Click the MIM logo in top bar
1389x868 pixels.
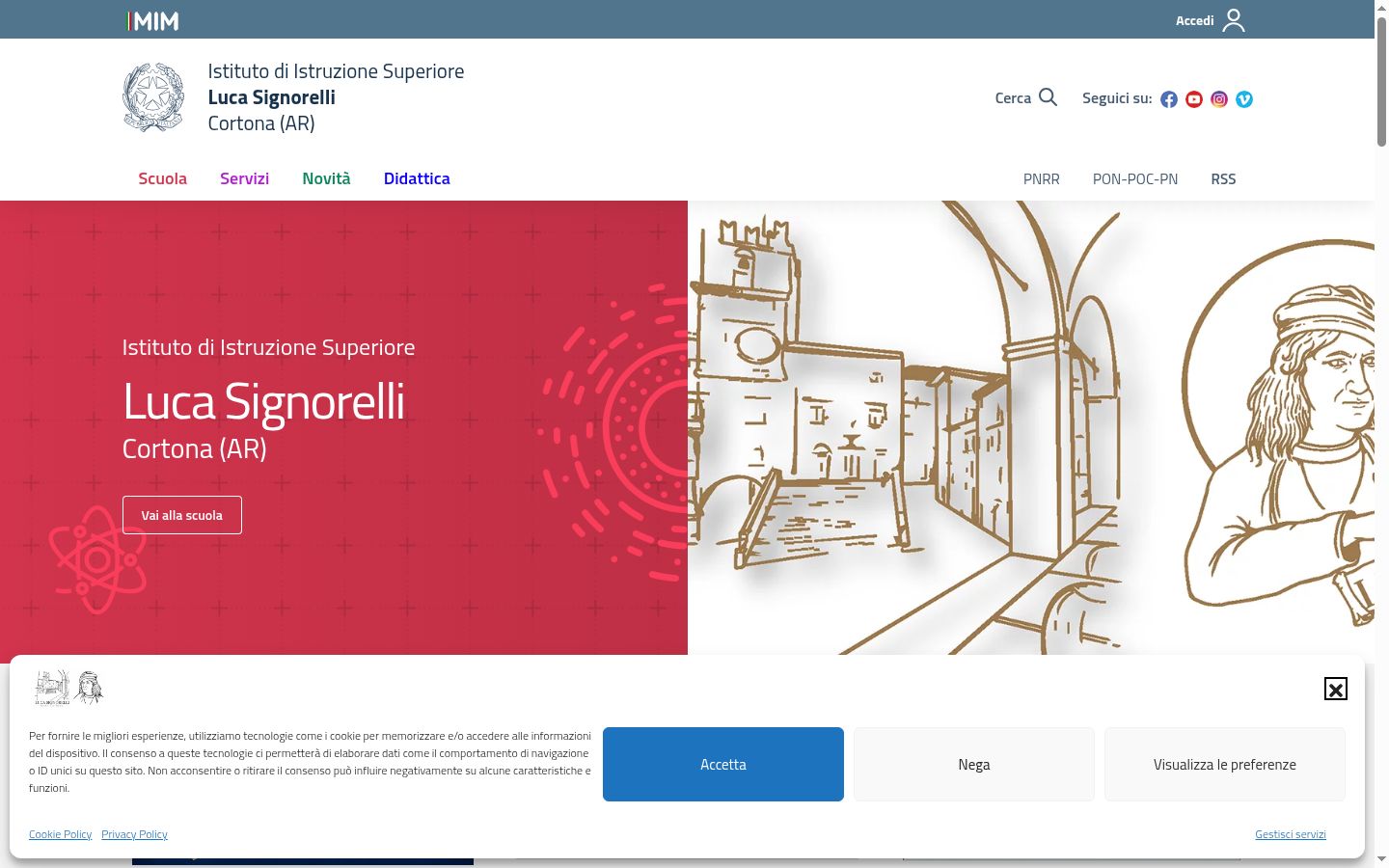point(153,20)
